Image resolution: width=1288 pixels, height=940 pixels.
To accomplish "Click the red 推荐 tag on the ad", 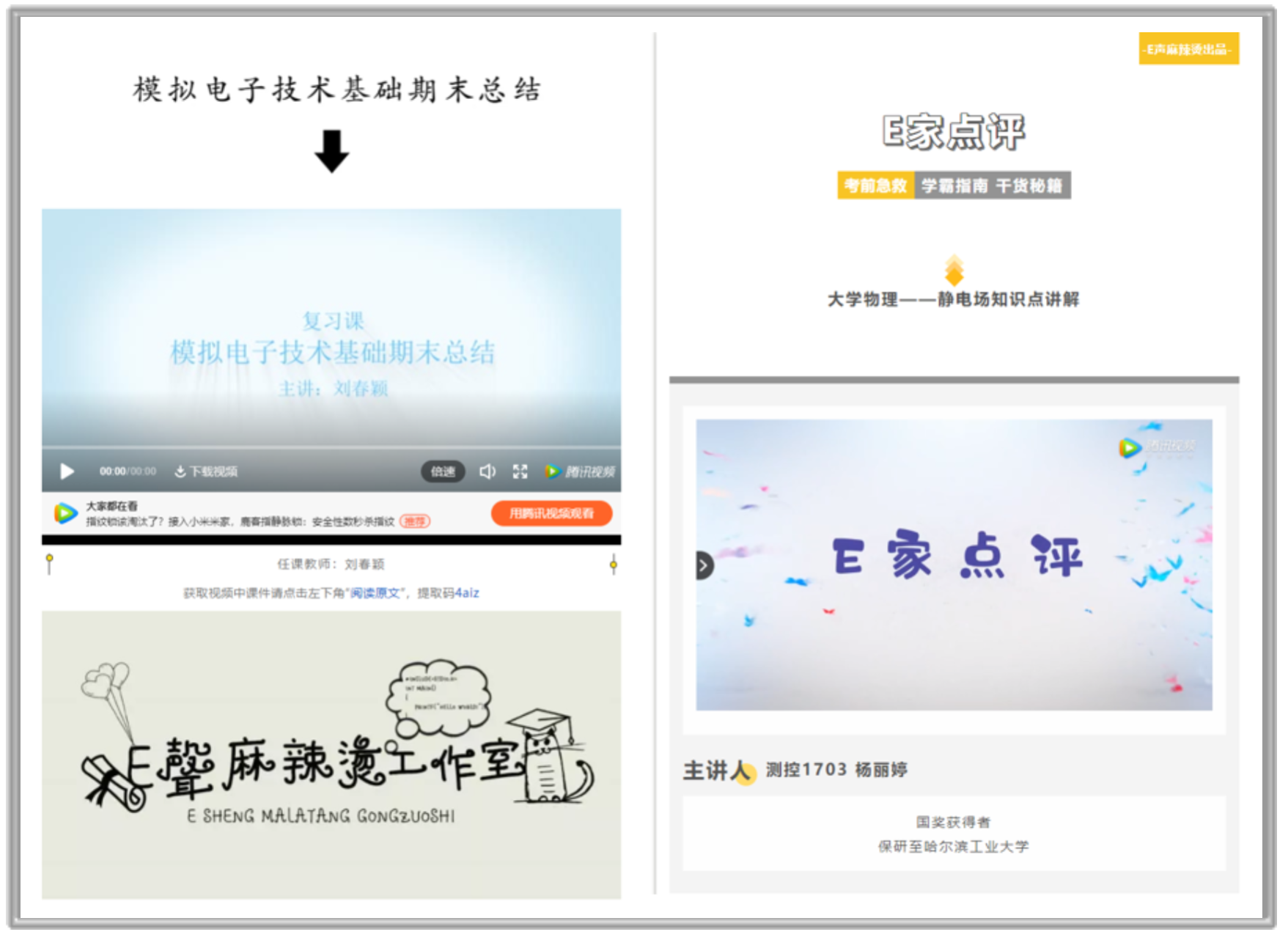I will (415, 521).
